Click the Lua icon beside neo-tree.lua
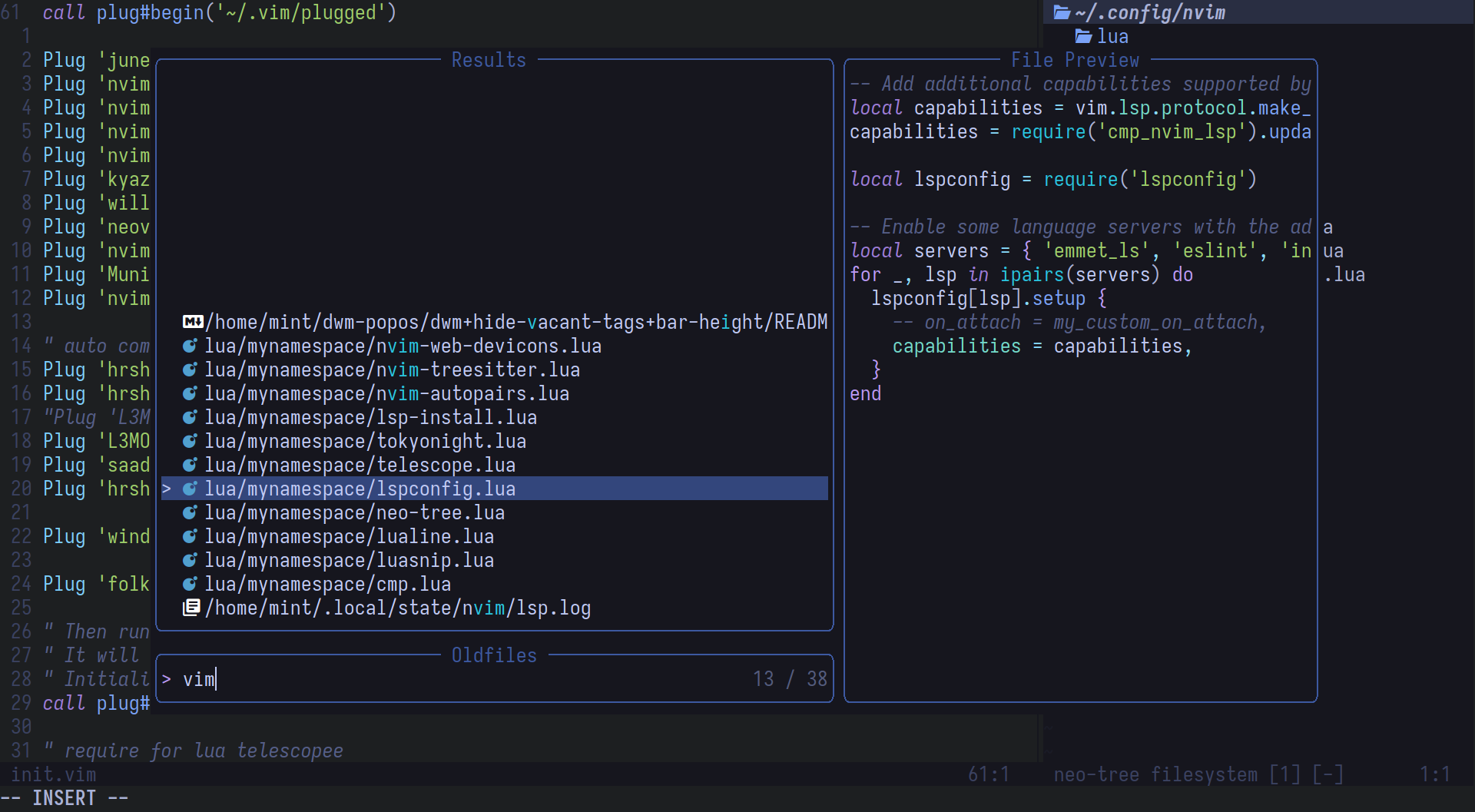The height and width of the screenshot is (812, 1475). click(x=190, y=512)
